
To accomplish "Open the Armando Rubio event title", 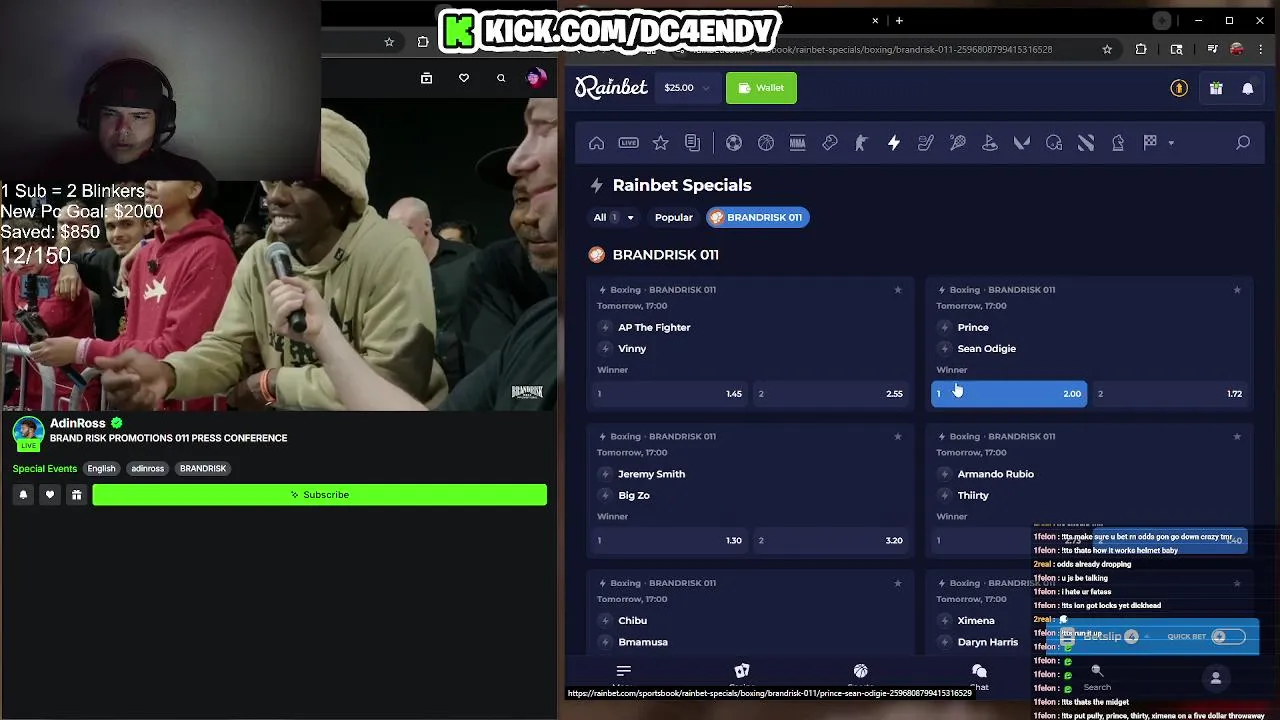I will [995, 474].
